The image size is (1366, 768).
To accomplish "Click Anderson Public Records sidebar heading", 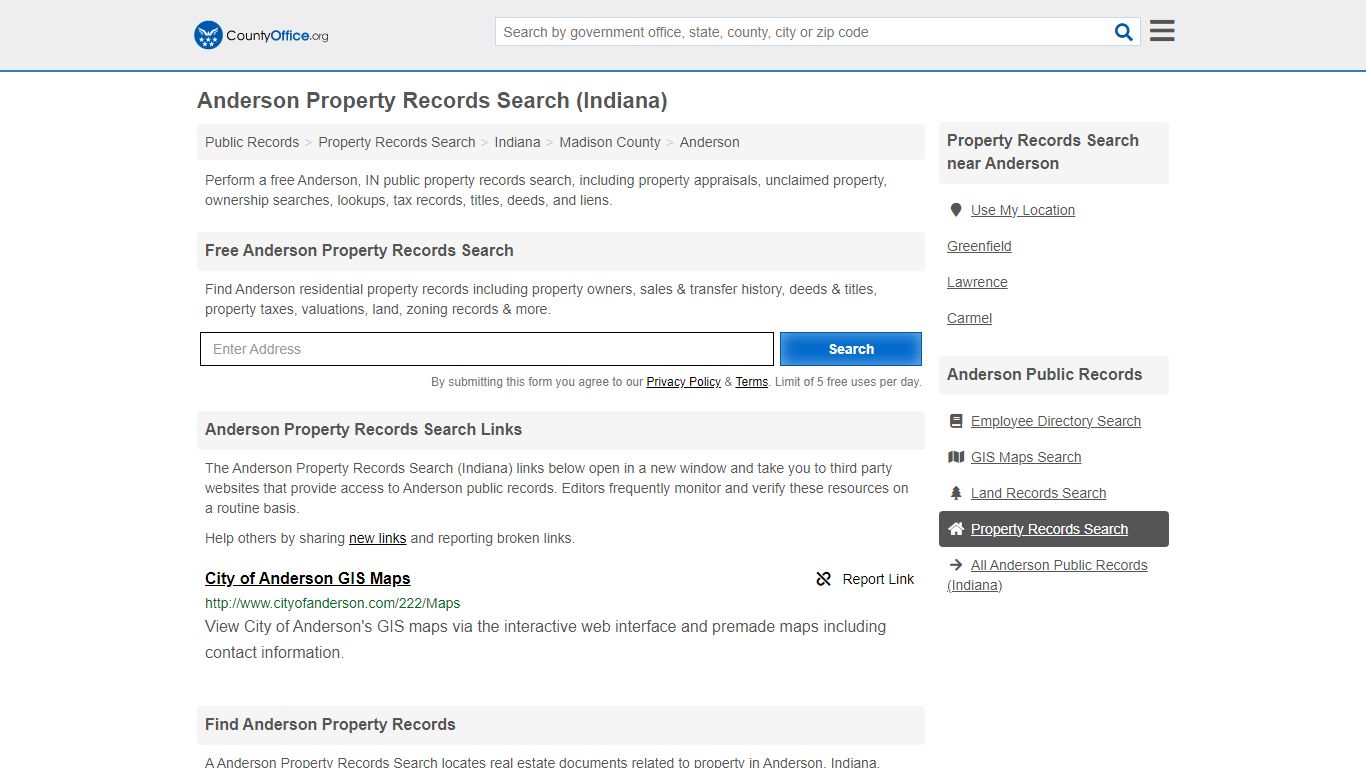I will click(x=1044, y=374).
